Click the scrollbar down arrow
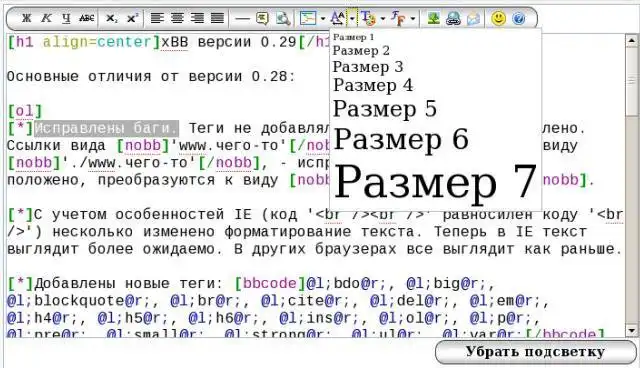This screenshot has width=640, height=368. coord(631,330)
